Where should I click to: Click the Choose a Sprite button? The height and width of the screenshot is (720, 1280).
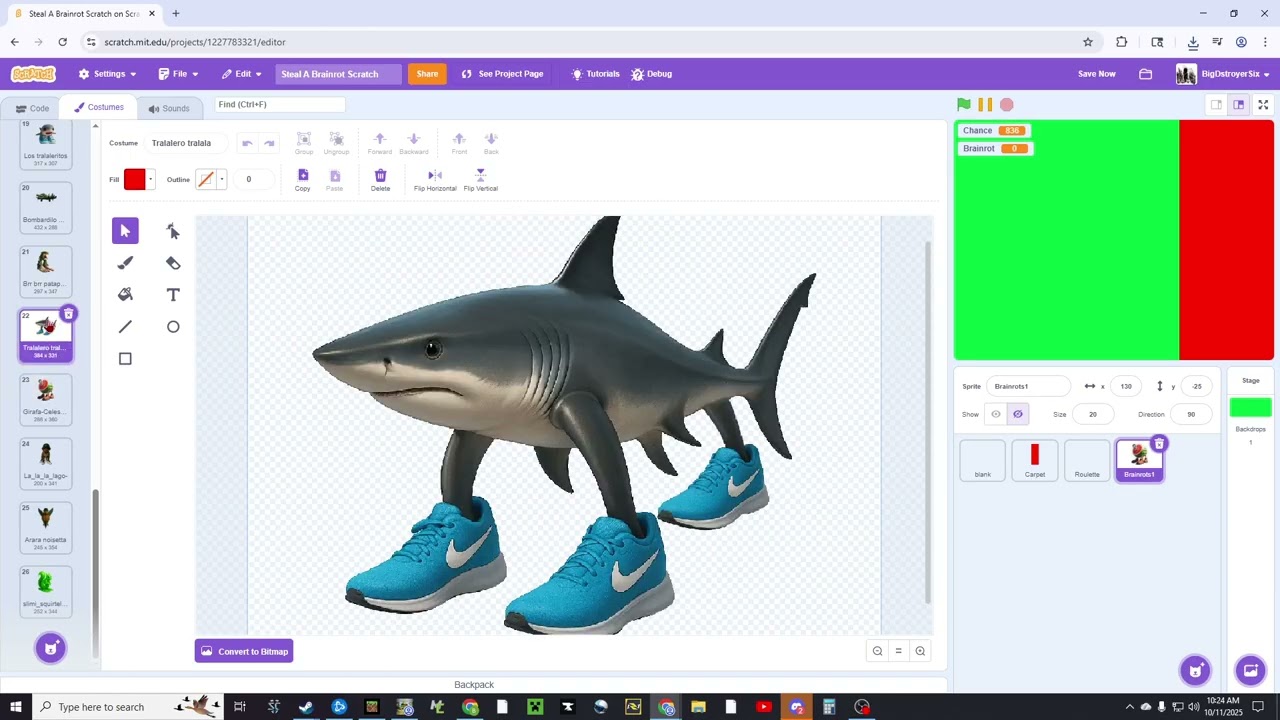(1195, 670)
